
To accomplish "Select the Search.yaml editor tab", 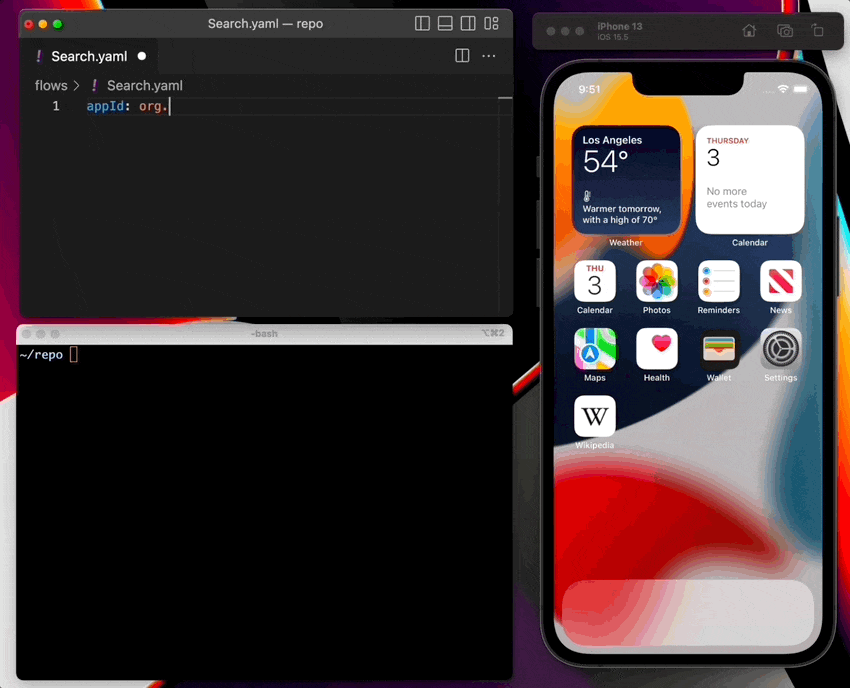I will (89, 56).
